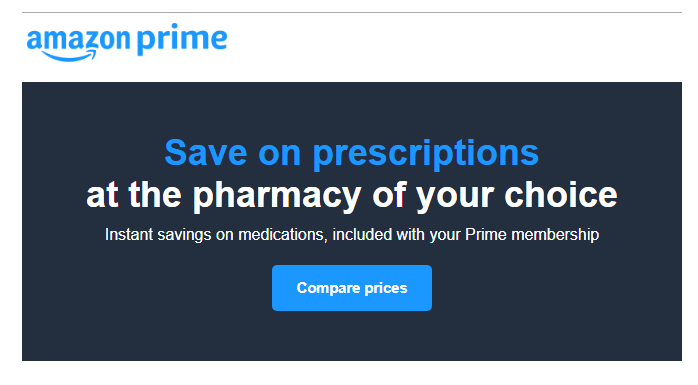Click the word "prices" on the button
Screen dimensions: 698x385
click(x=386, y=288)
